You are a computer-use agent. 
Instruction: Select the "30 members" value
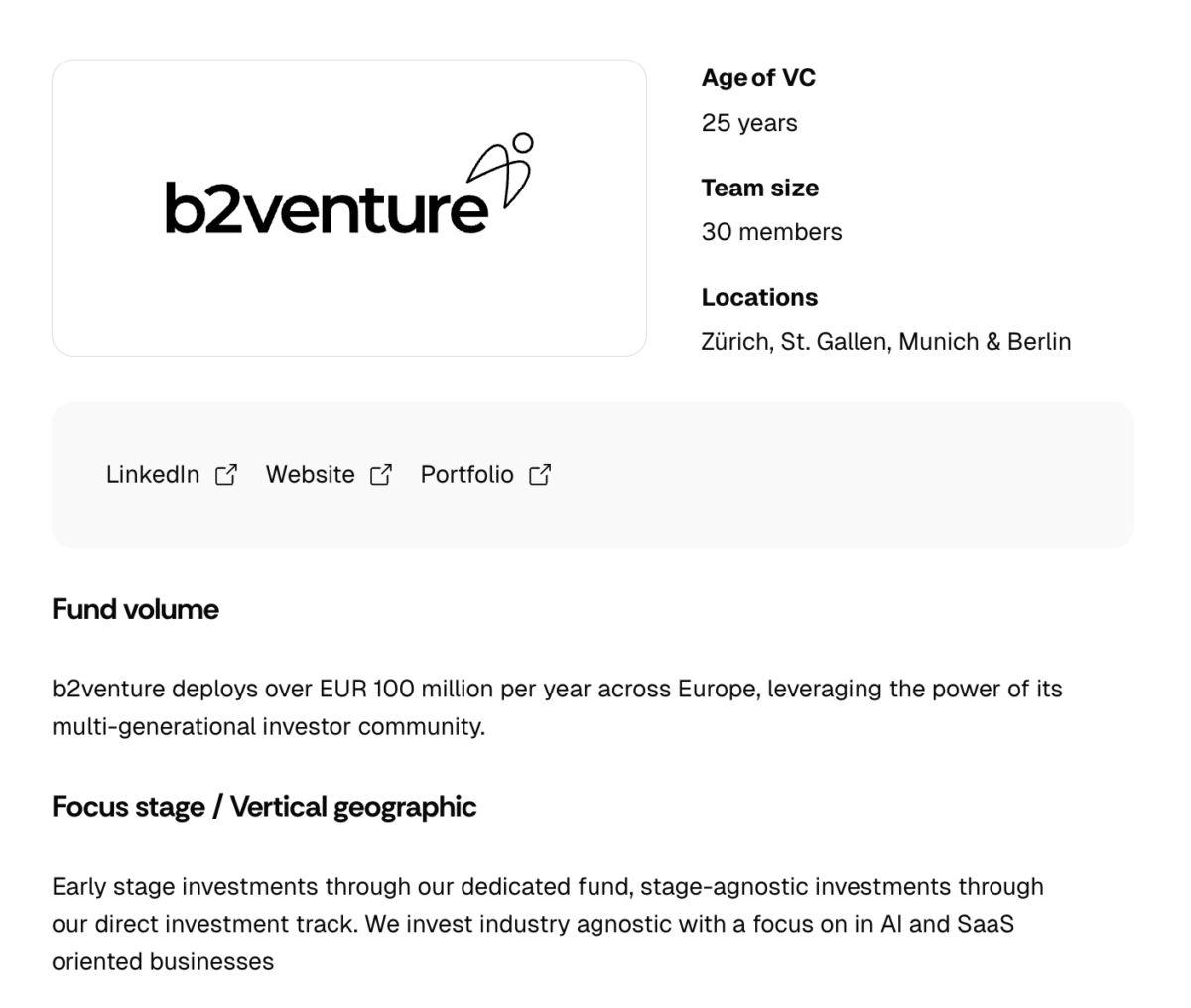[771, 232]
